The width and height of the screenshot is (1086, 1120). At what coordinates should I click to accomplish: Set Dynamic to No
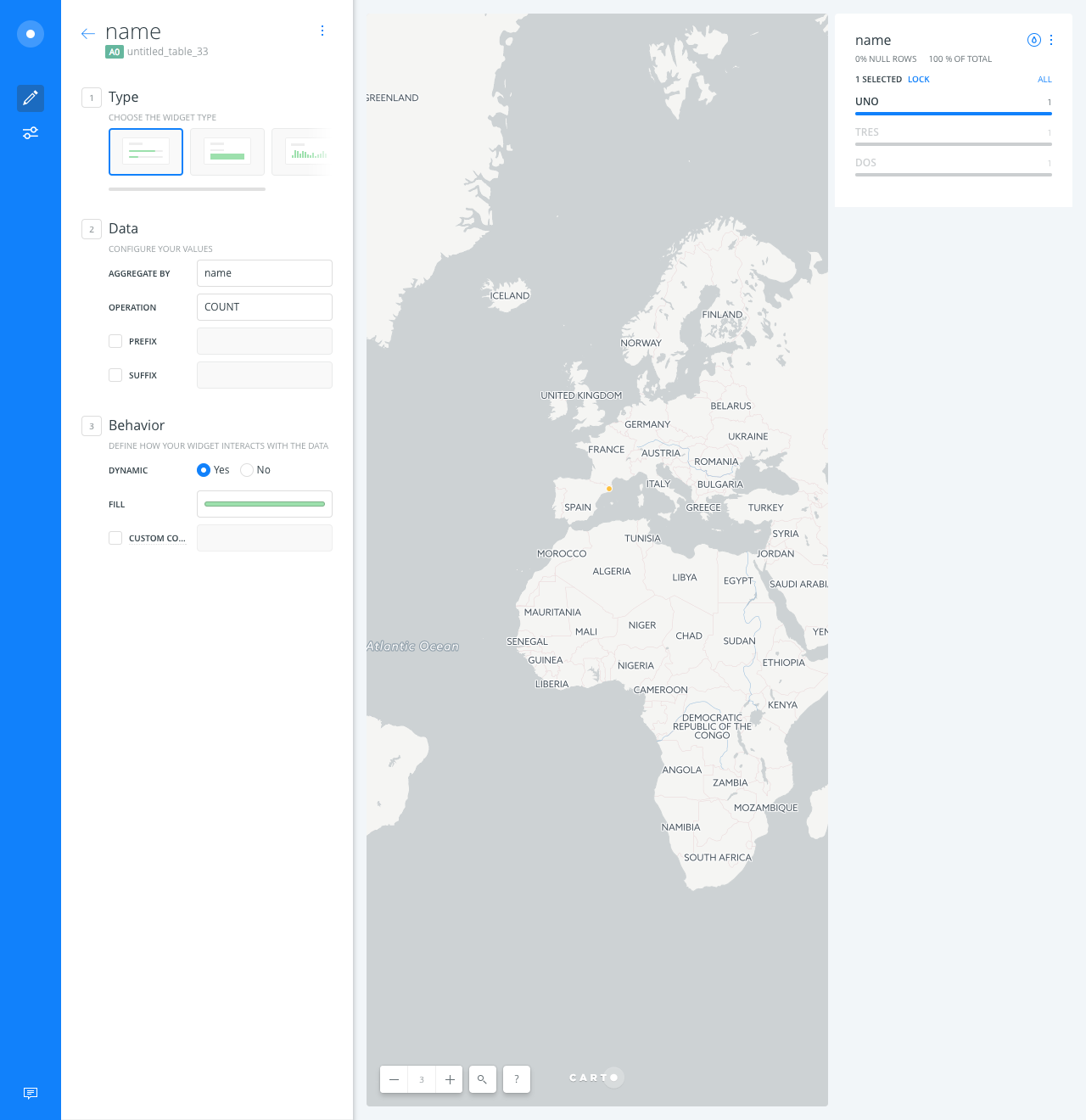(247, 470)
